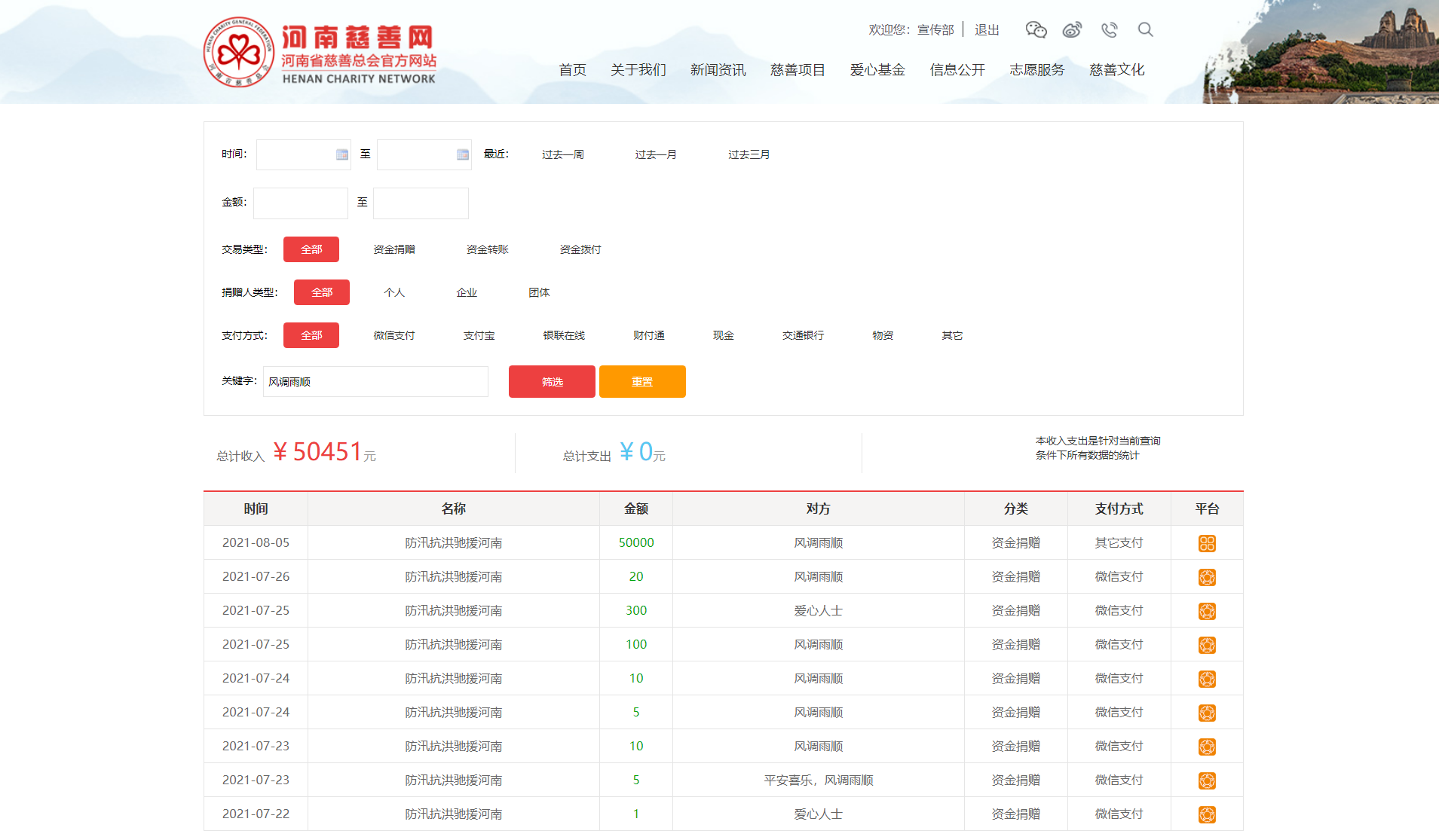Viewport: 1439px width, 840px height.
Task: Click the phone contact icon
Action: coord(1109,30)
